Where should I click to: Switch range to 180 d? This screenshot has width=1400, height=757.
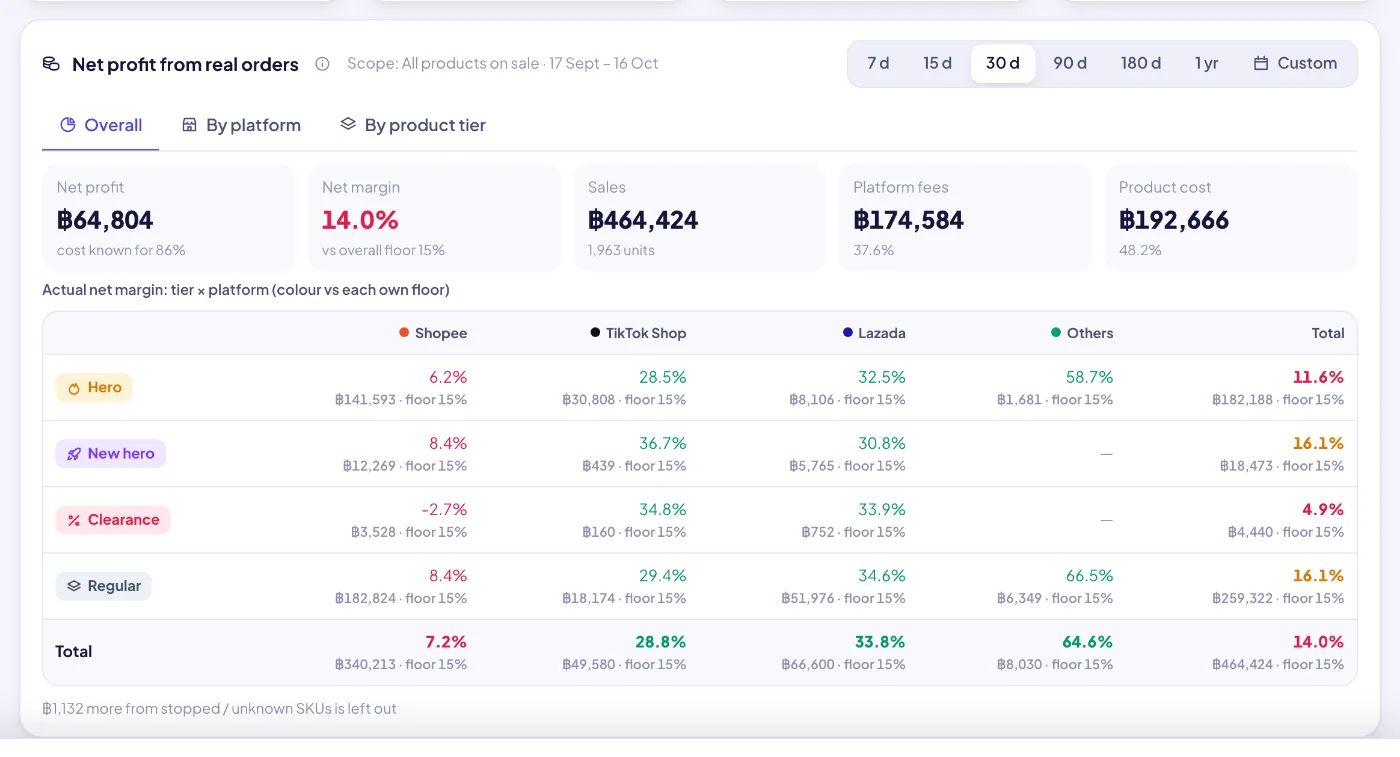(x=1141, y=64)
